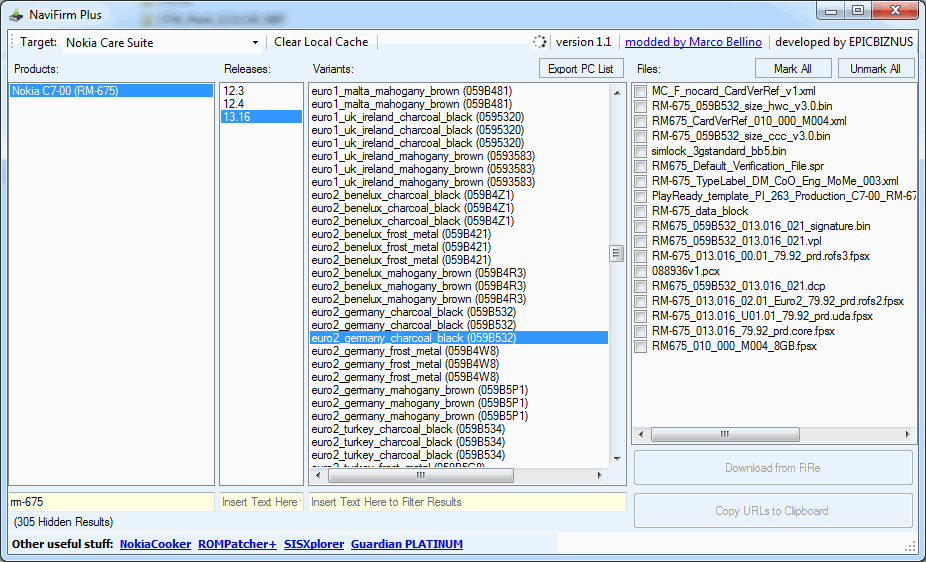Image resolution: width=926 pixels, height=562 pixels.
Task: Click the Files horizontal scrollbar thumb
Action: click(725, 434)
